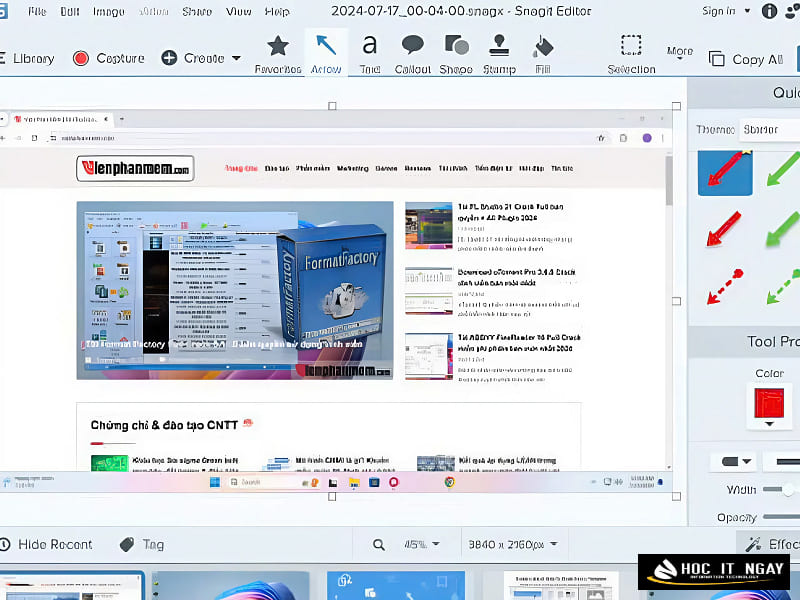Screen dimensions: 800x600
Task: Click the Windows Start icon in captured taskbar
Action: tap(215, 482)
